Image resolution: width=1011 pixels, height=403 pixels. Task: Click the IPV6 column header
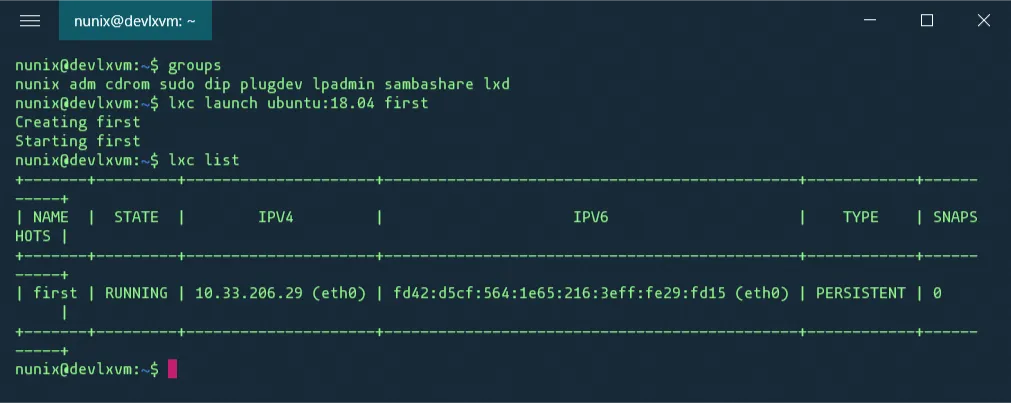[590, 217]
